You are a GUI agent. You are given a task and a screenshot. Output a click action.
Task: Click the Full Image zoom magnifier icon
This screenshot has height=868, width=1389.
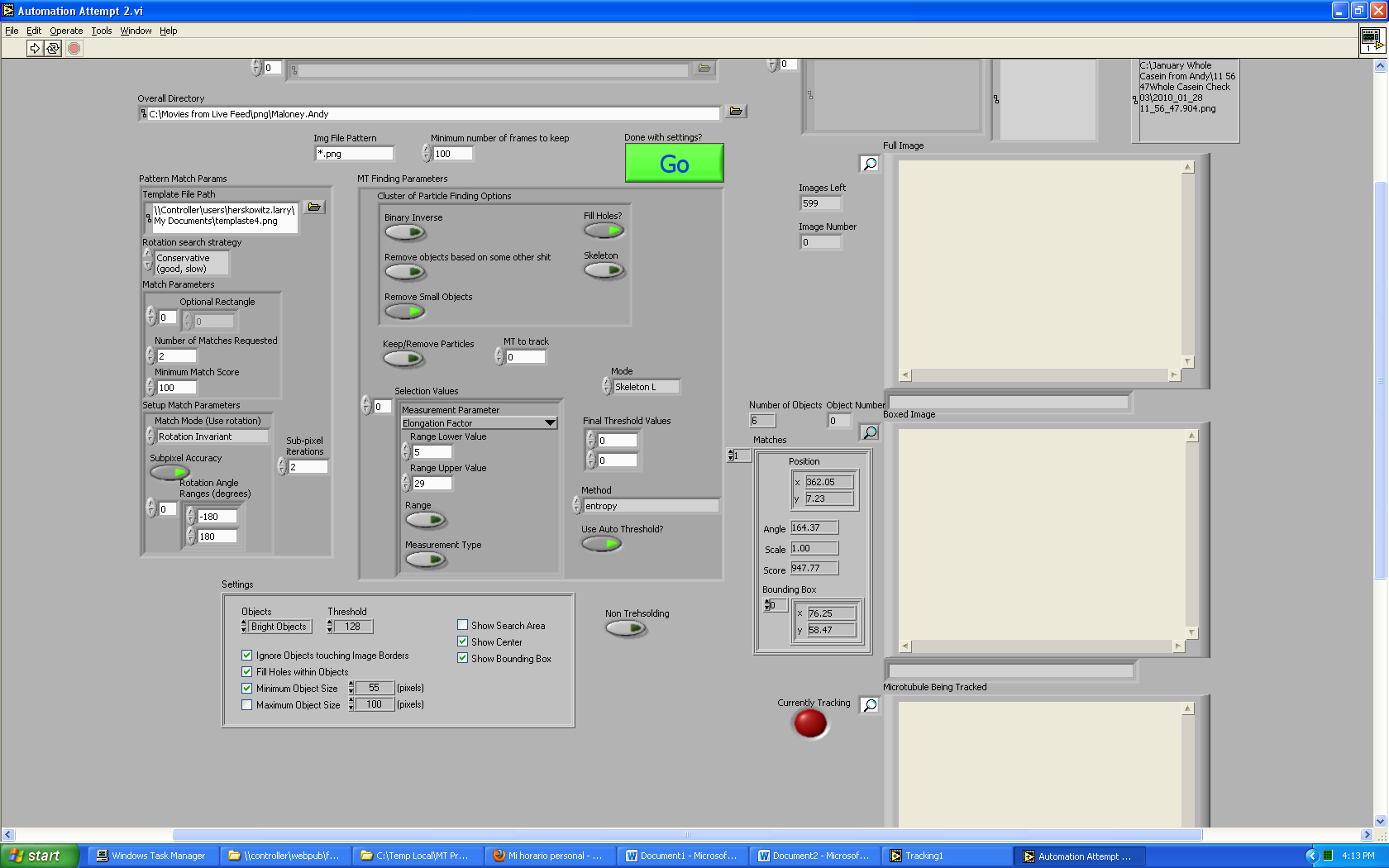point(869,164)
